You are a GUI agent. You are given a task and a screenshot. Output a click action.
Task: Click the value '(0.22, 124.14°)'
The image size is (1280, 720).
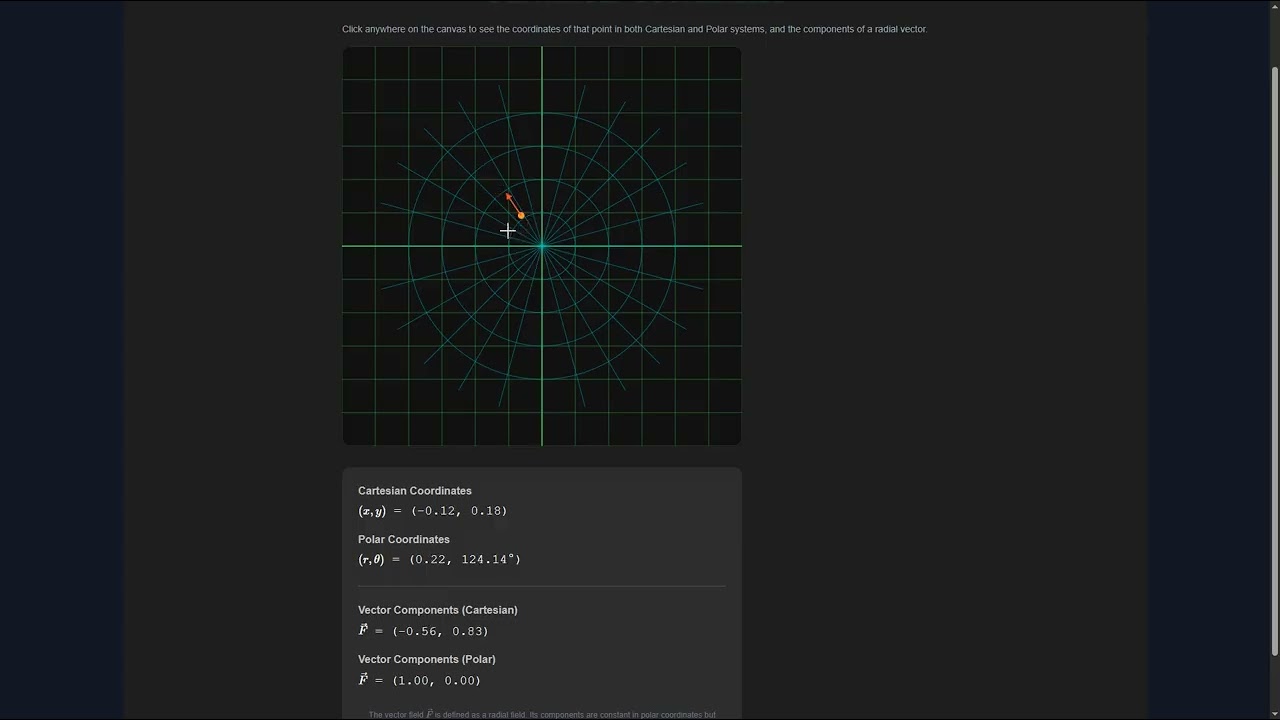pyautogui.click(x=465, y=560)
